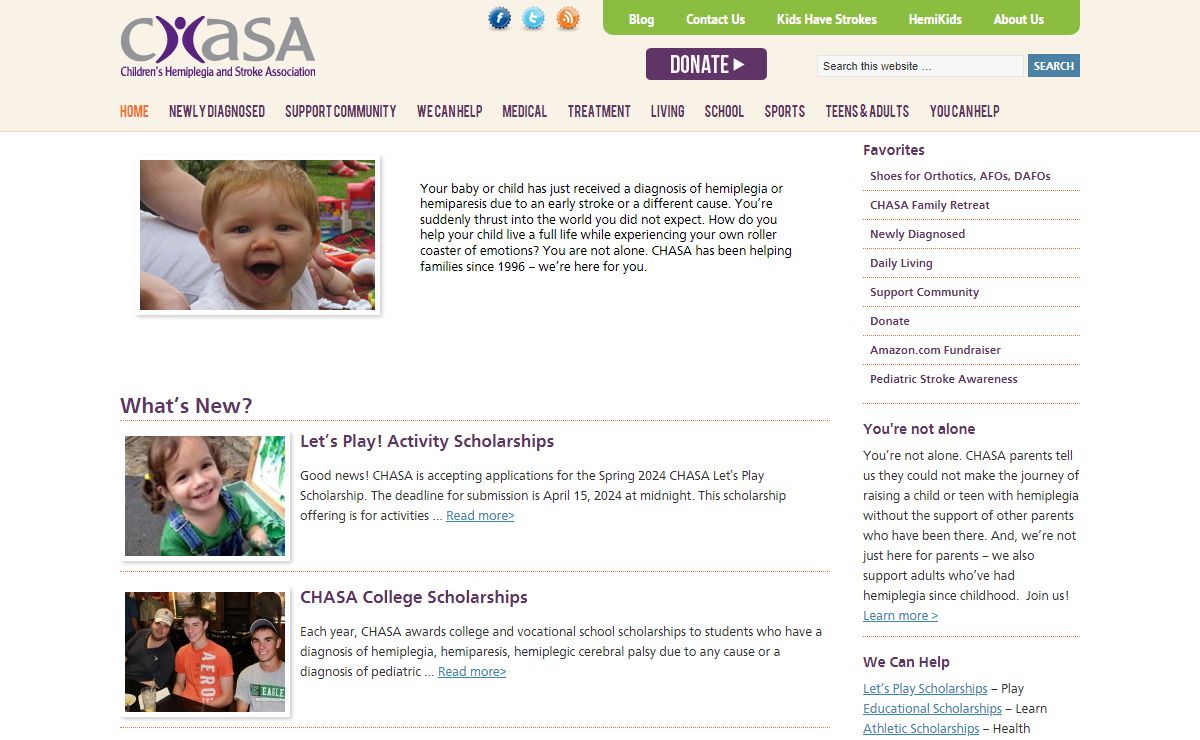
Task: Go to the Treatment menu
Action: [x=599, y=111]
